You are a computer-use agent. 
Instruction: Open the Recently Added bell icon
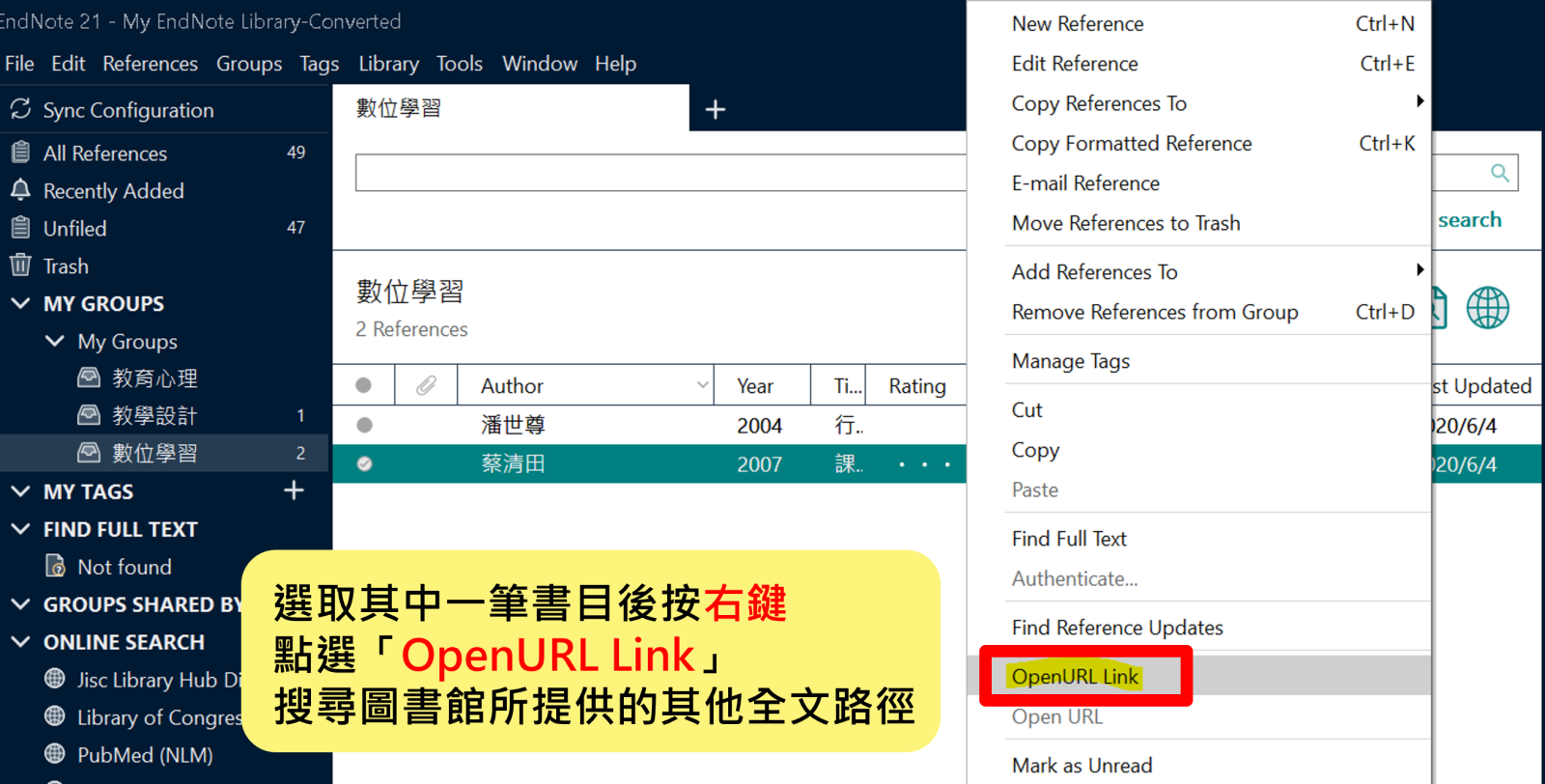coord(20,190)
